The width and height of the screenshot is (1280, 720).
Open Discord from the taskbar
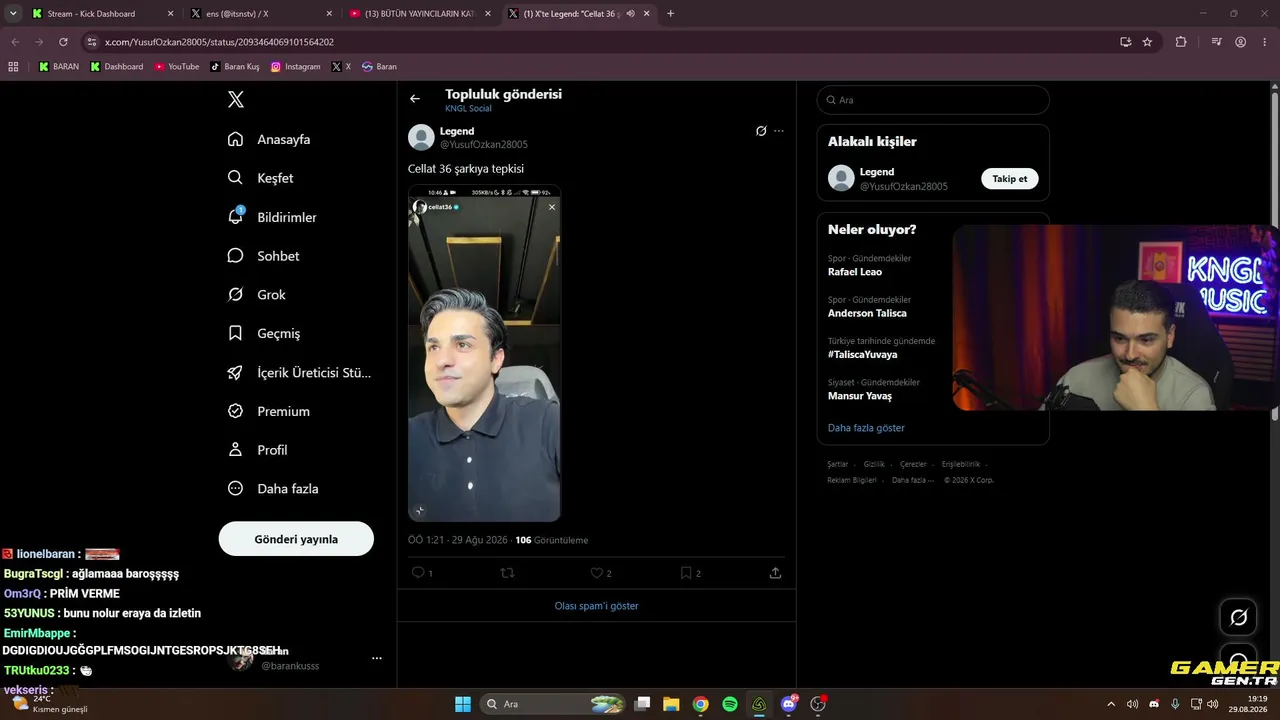[x=789, y=704]
